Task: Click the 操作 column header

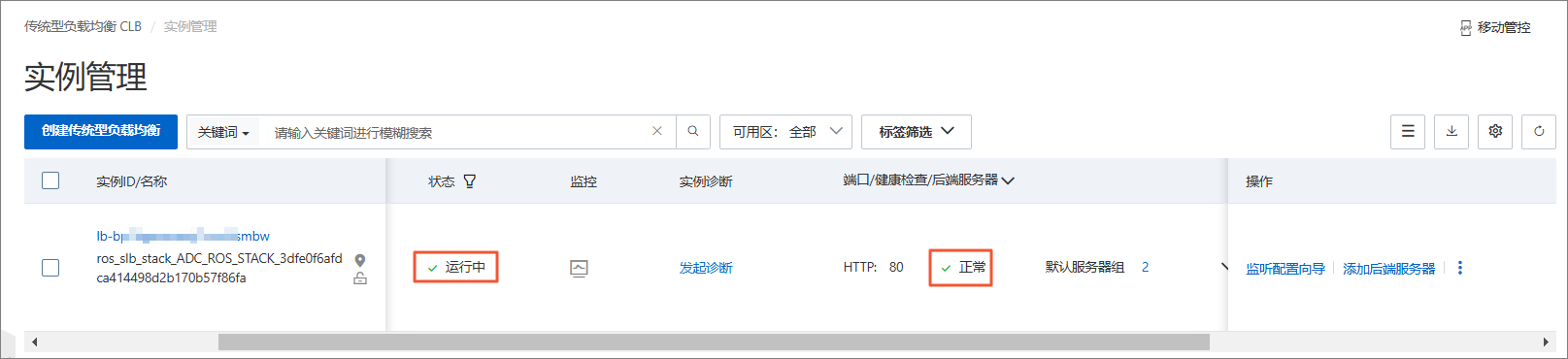Action: (1259, 181)
